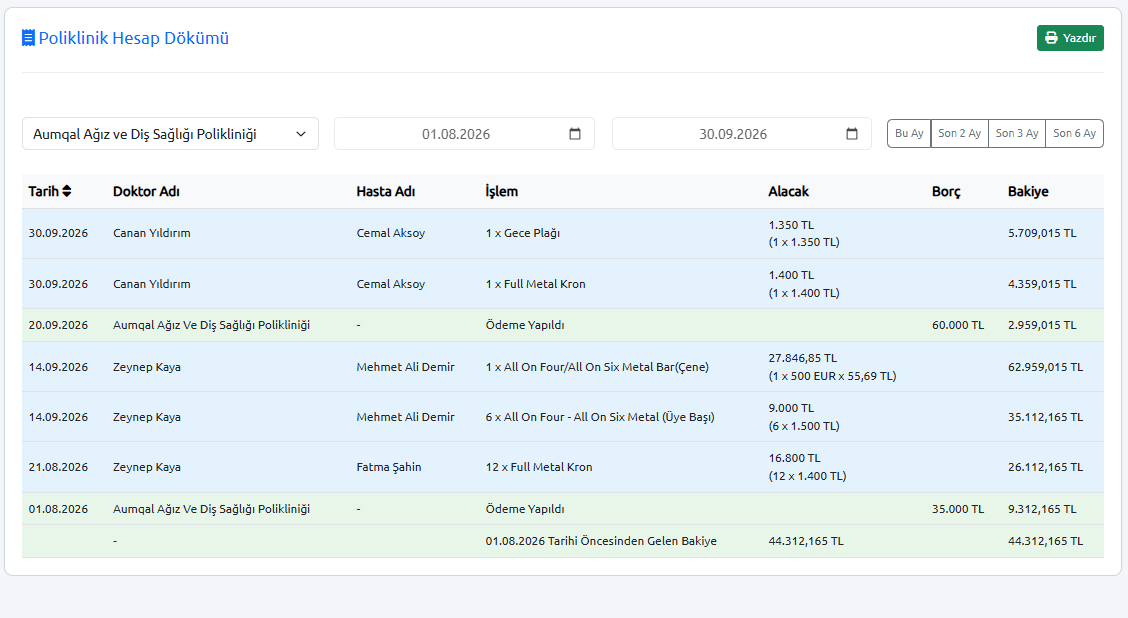Click the Poliklinik Hesap Dökümü title
Image resolution: width=1128 pixels, height=618 pixels.
coord(134,38)
